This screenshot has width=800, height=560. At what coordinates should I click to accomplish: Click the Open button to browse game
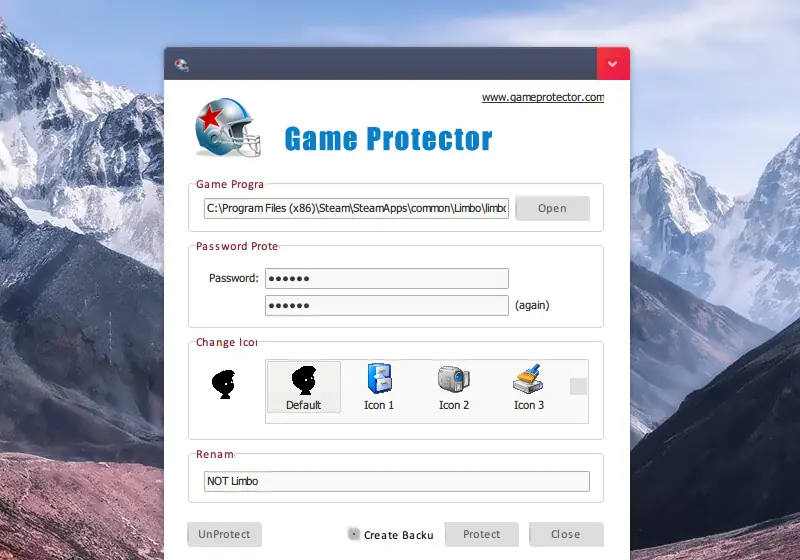[x=553, y=208]
